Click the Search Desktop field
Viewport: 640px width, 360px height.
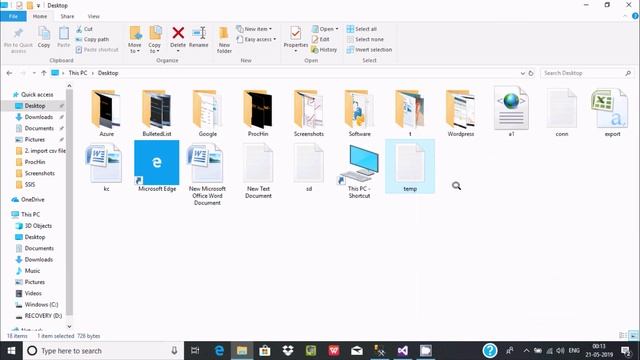pos(587,73)
